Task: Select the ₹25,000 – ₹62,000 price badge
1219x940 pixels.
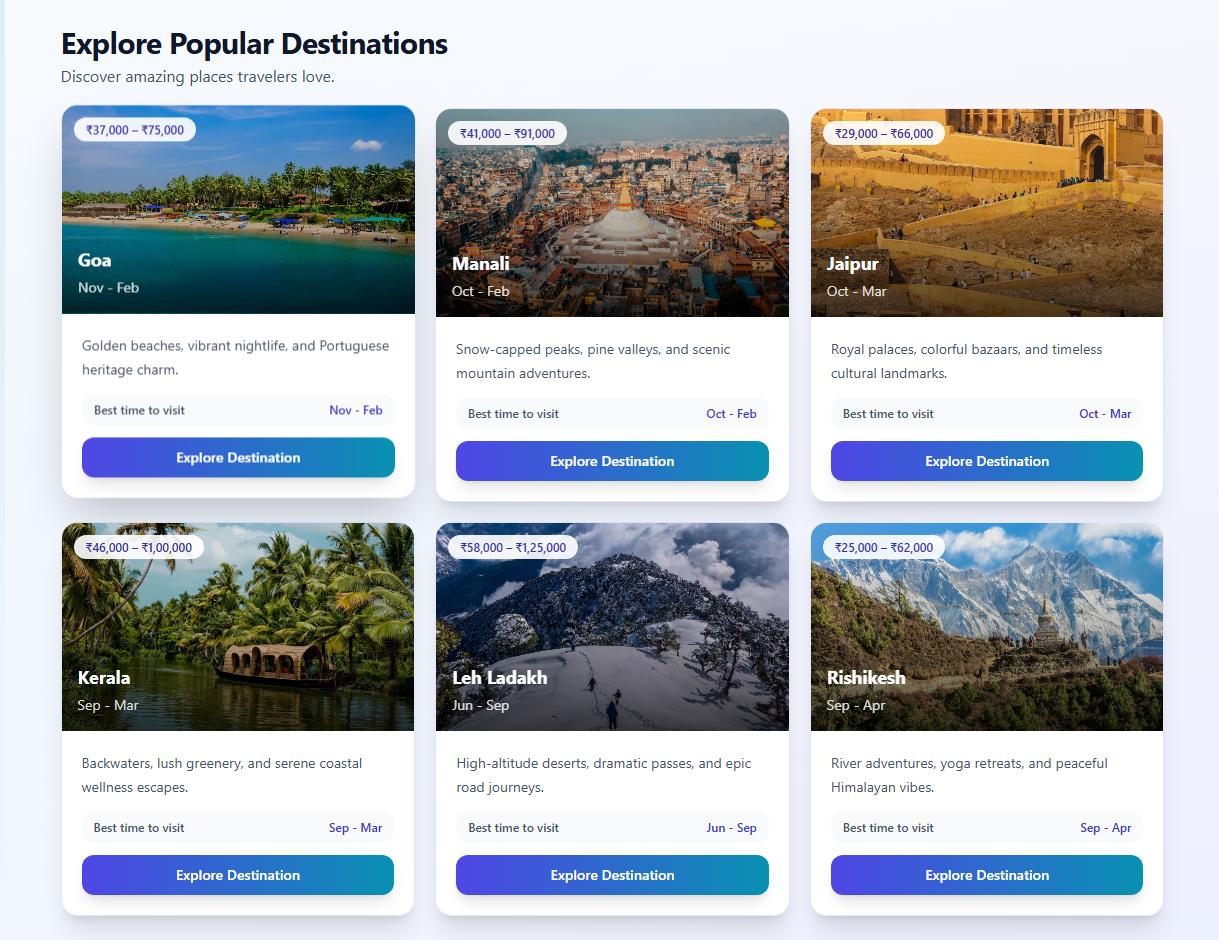Action: (884, 547)
